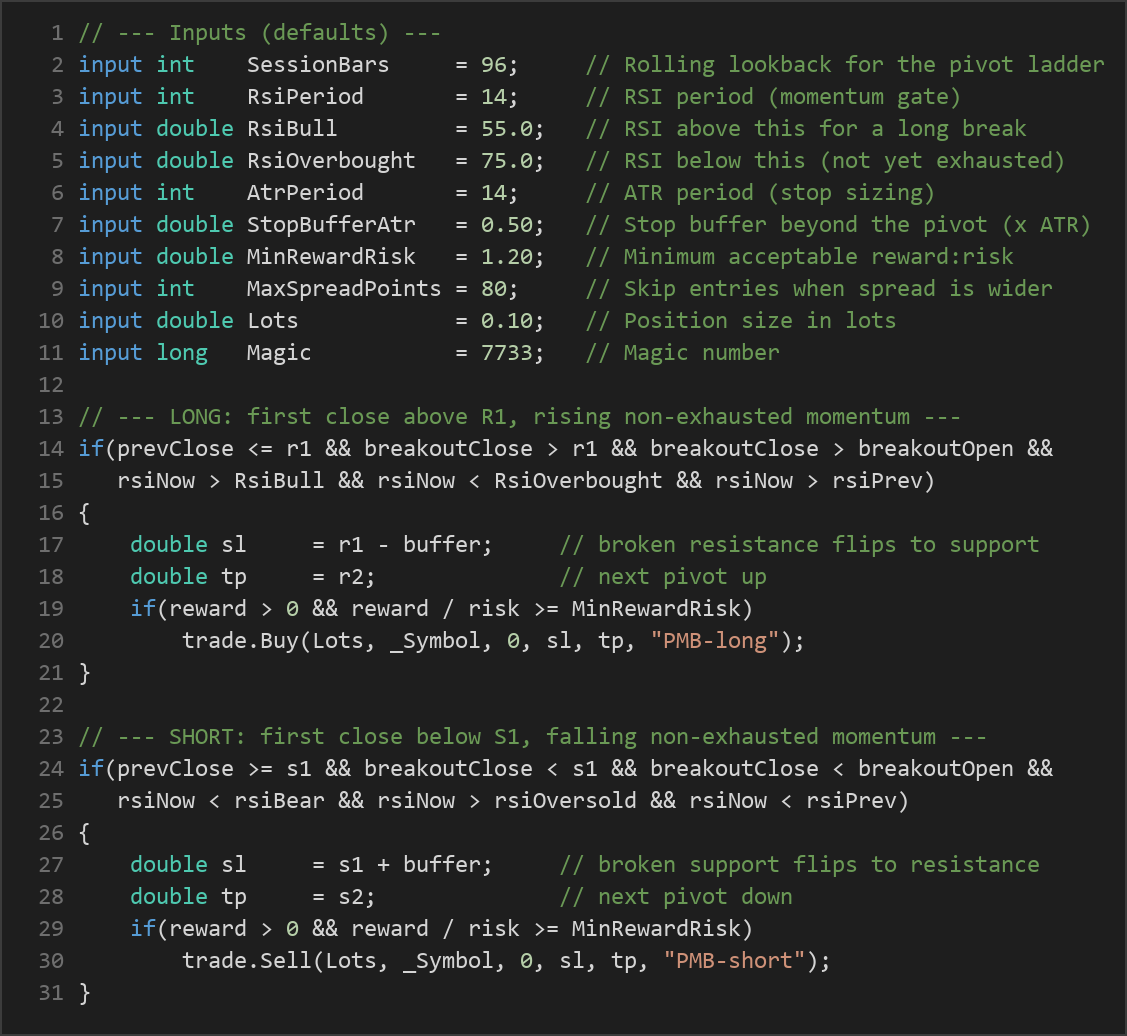Click the LONG section comment line
Screen dimensions: 1127x1036
519,416
